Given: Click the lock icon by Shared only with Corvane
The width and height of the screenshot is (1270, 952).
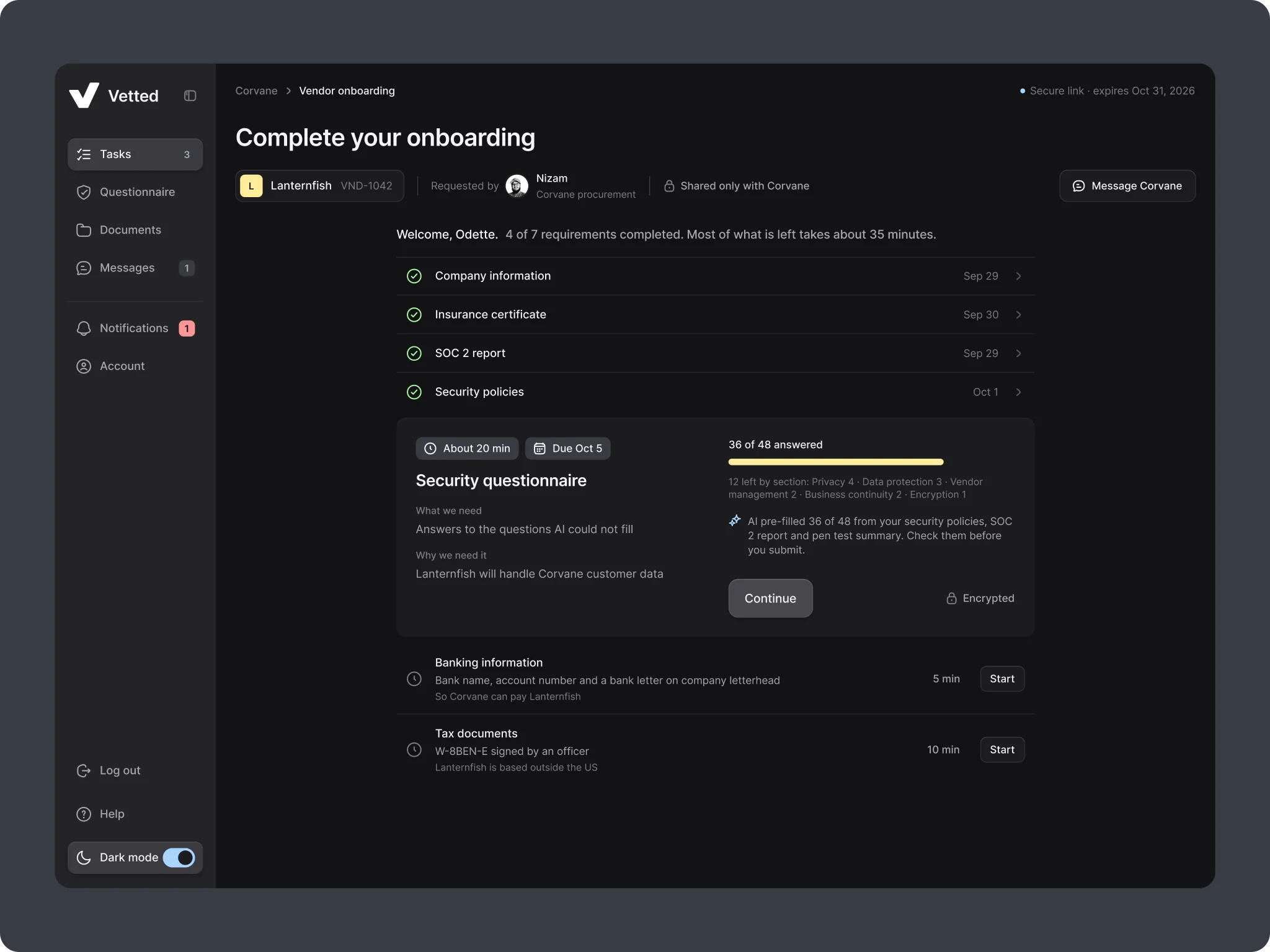Looking at the screenshot, I should [x=669, y=186].
